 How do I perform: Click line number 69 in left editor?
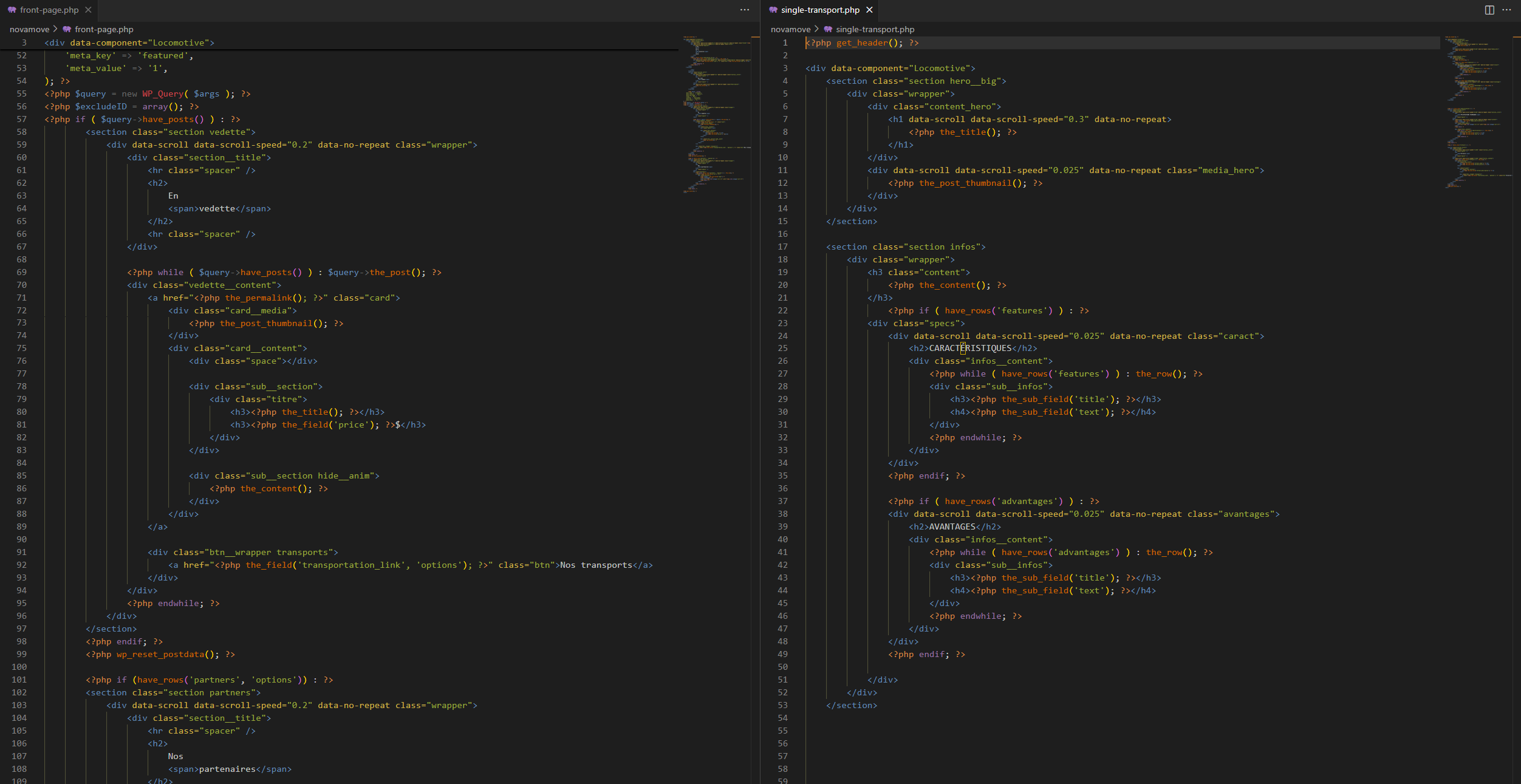coord(21,272)
